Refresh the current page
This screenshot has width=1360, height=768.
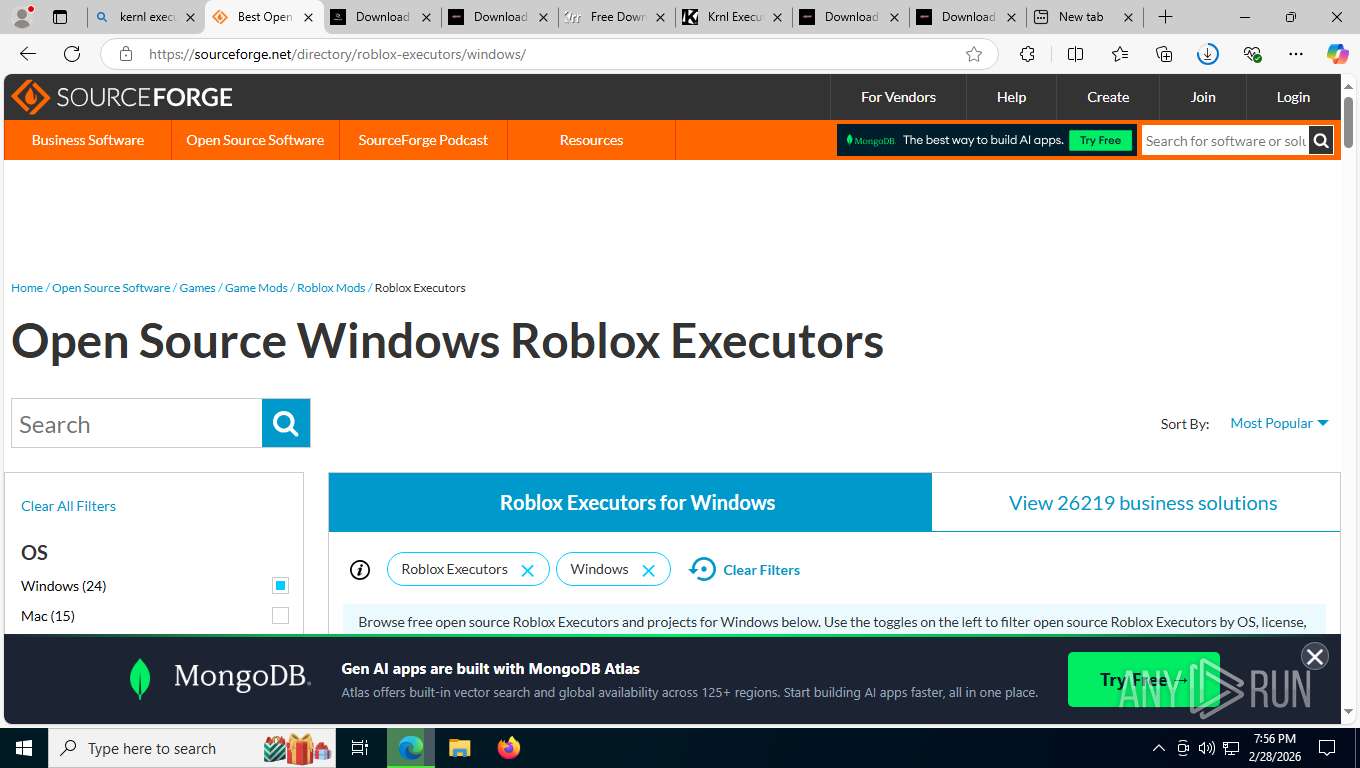pyautogui.click(x=72, y=54)
